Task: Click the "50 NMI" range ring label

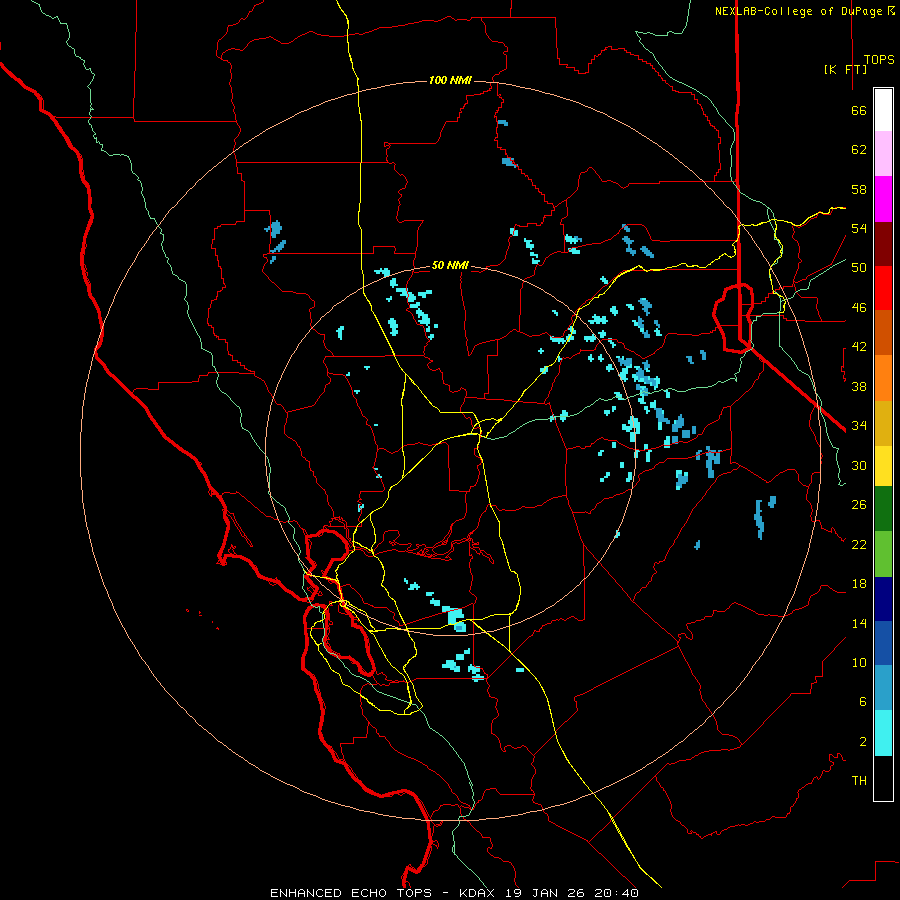Action: 450,265
